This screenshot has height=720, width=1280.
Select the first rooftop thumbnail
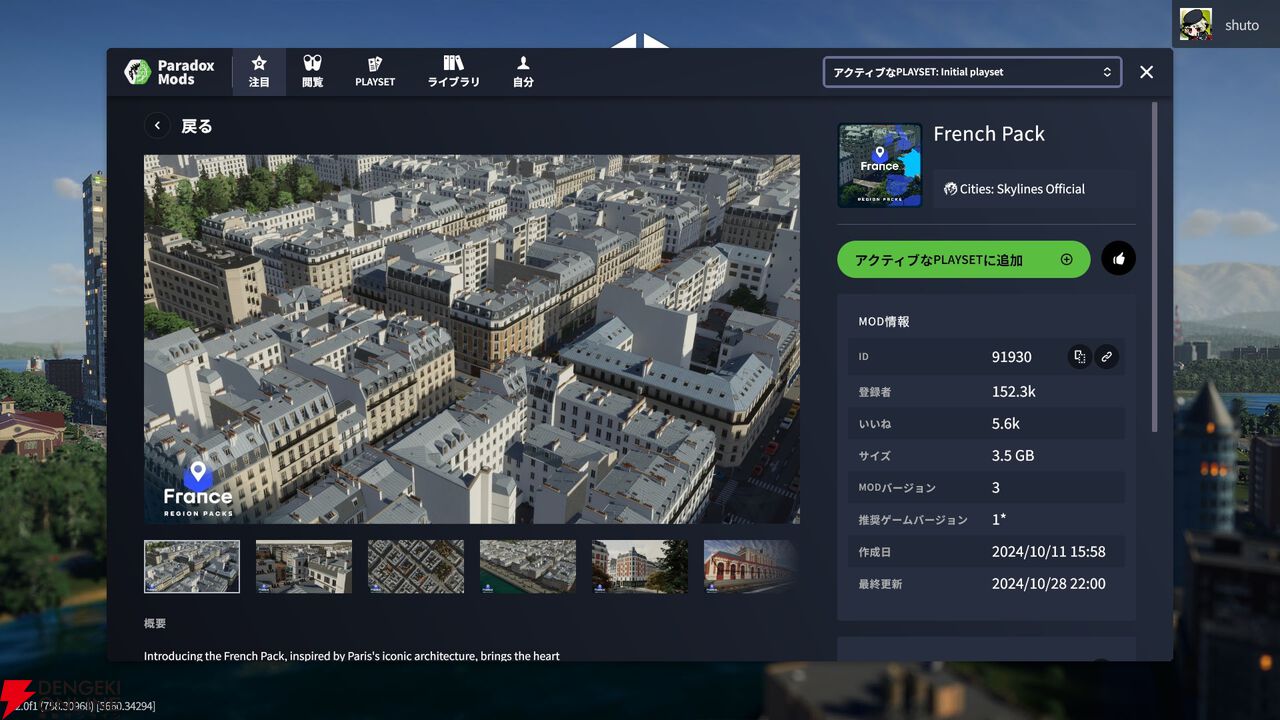pos(192,566)
